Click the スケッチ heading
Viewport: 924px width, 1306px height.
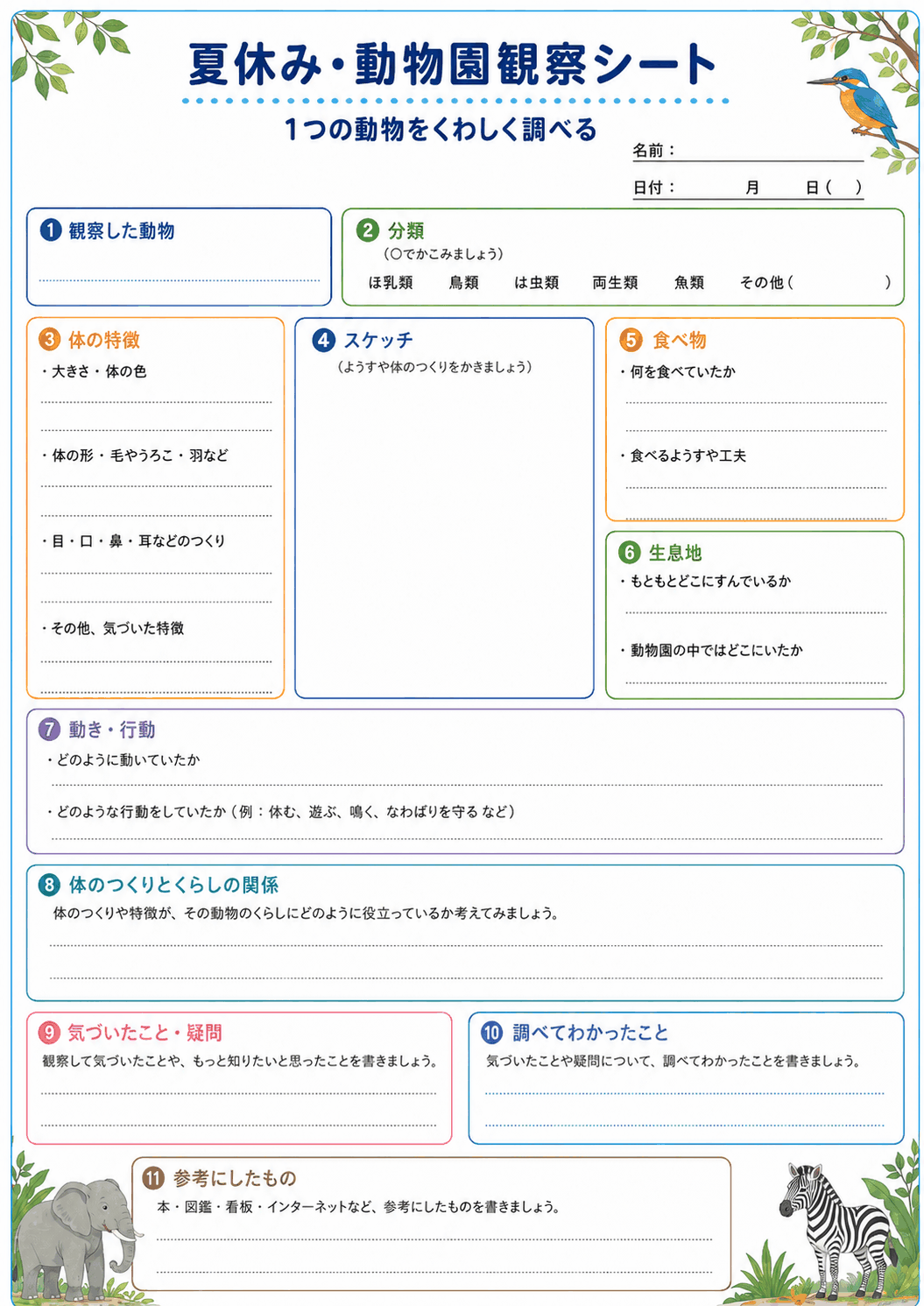coord(378,340)
